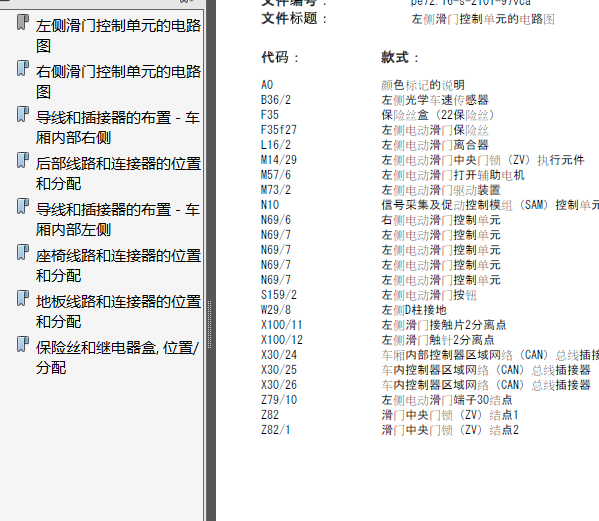
Task: Click description 左侧电动滑门打开辅助电机
Action: tap(453, 175)
